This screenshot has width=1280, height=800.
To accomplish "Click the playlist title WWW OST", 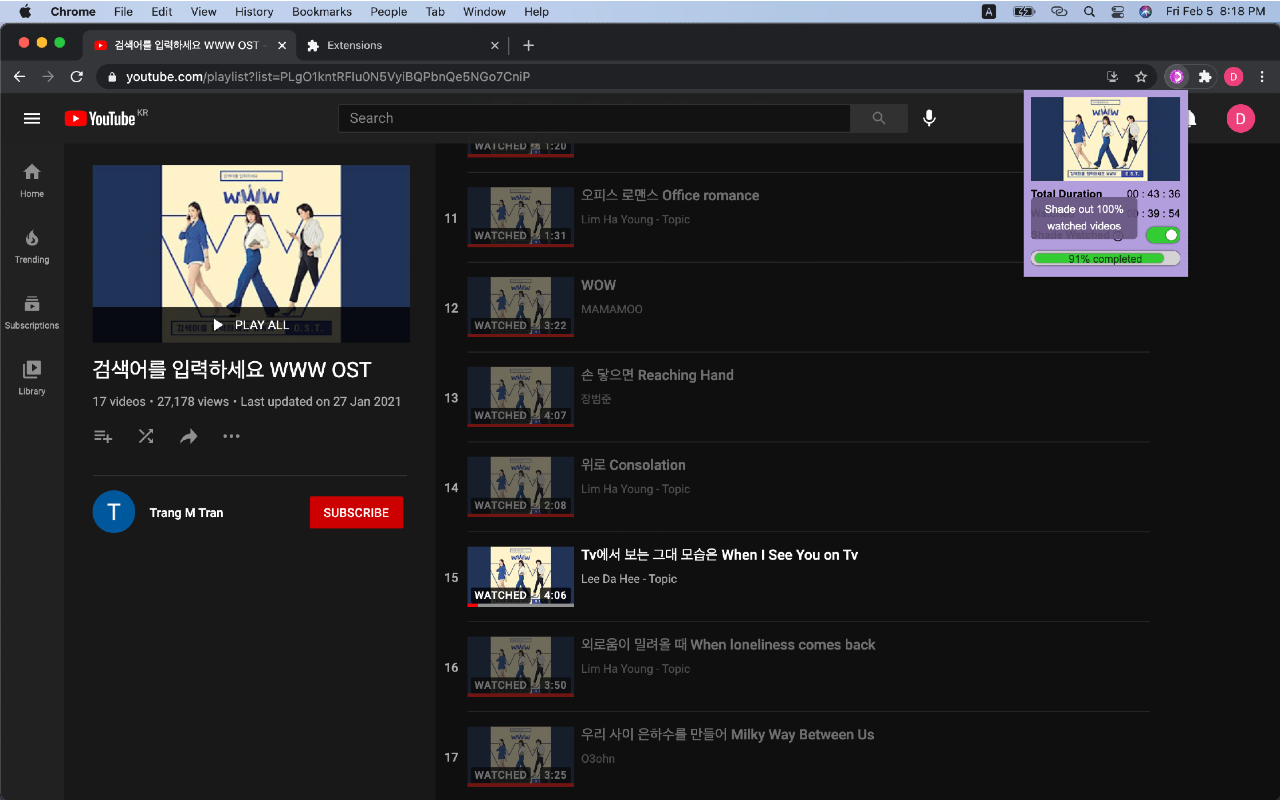I will [232, 370].
